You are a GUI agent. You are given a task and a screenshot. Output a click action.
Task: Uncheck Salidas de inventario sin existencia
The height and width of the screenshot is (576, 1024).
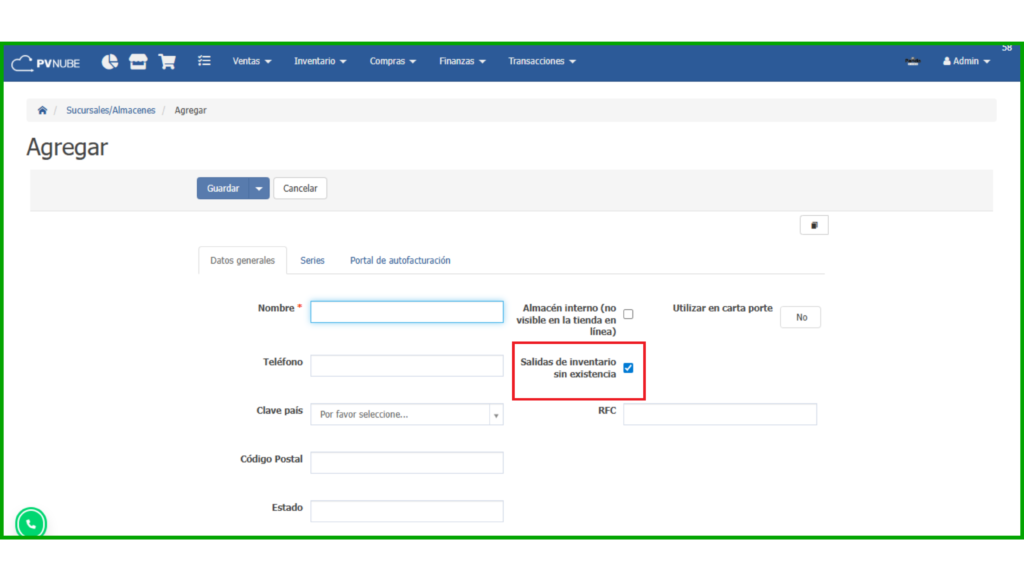tap(628, 368)
